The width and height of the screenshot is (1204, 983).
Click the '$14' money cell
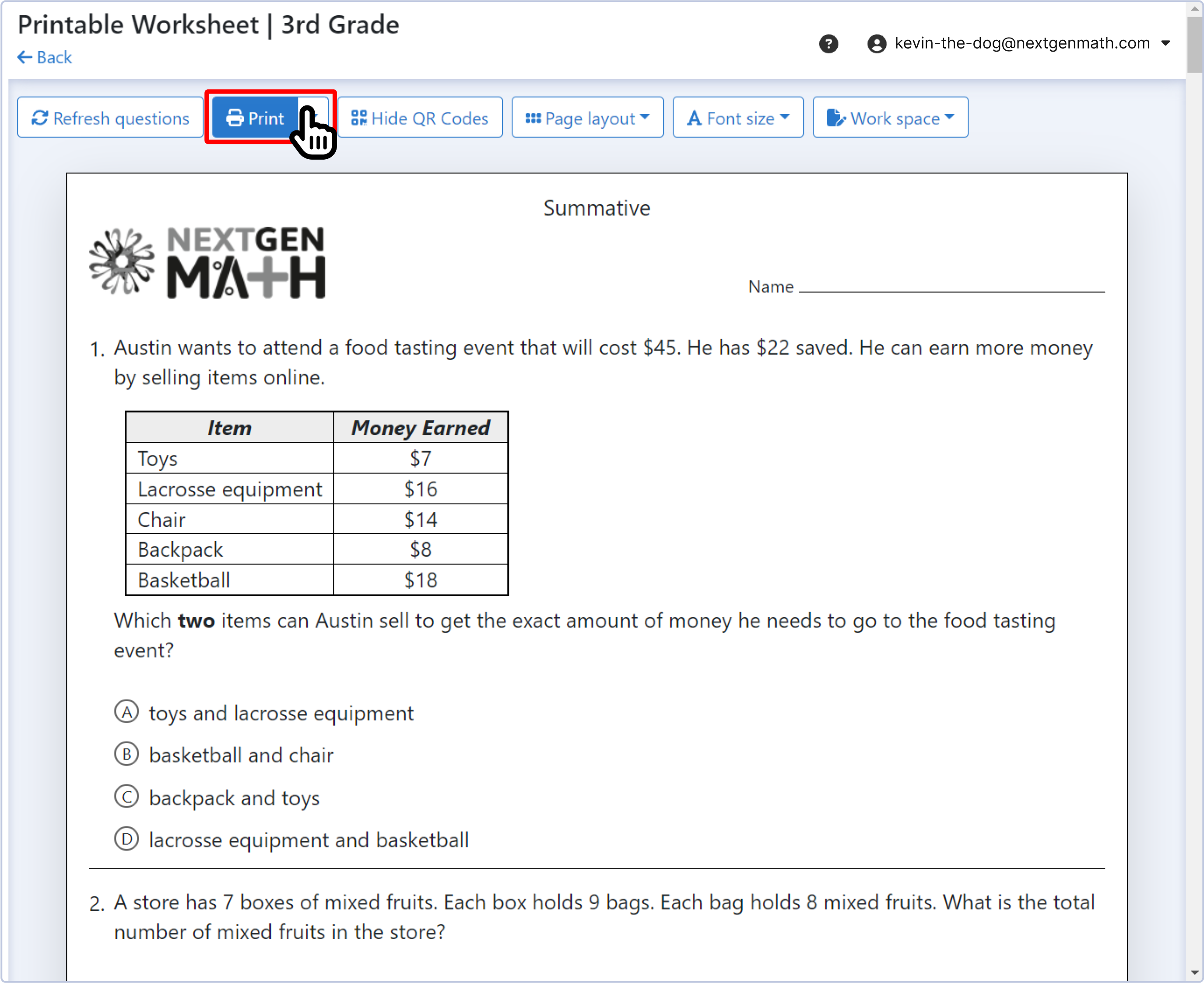pyautogui.click(x=421, y=519)
